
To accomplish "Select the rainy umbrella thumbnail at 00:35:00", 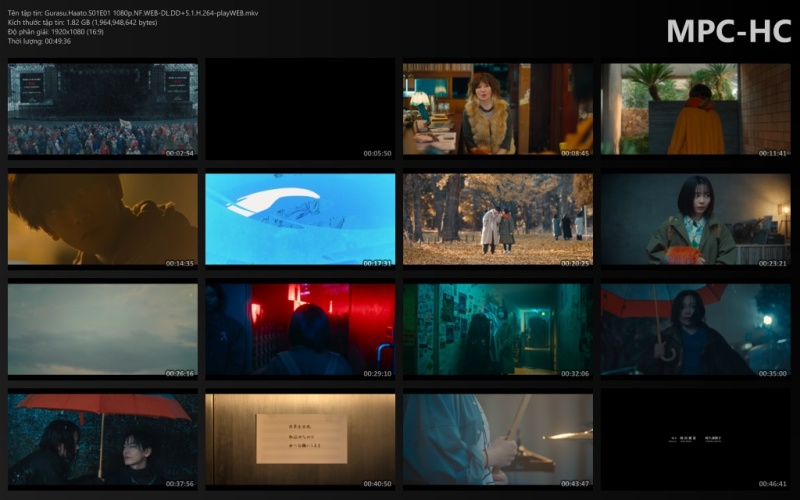I will coord(695,329).
